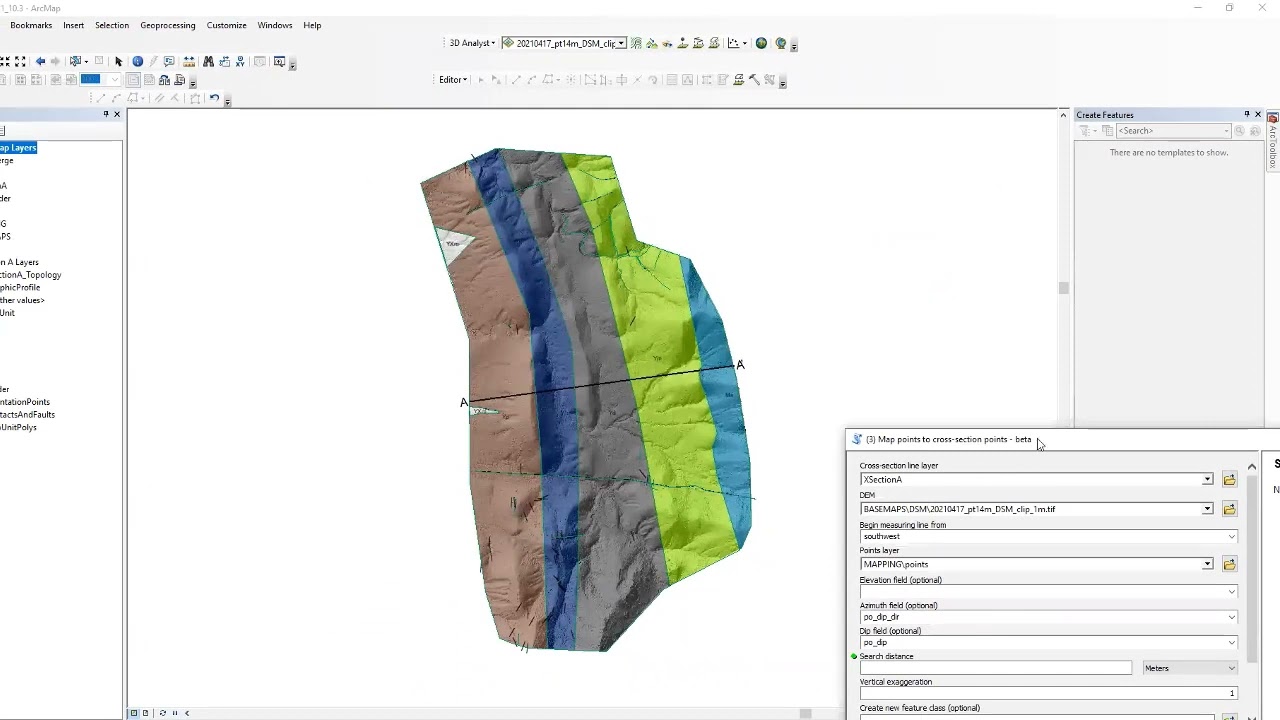Close the Table of Contents panel

point(117,114)
